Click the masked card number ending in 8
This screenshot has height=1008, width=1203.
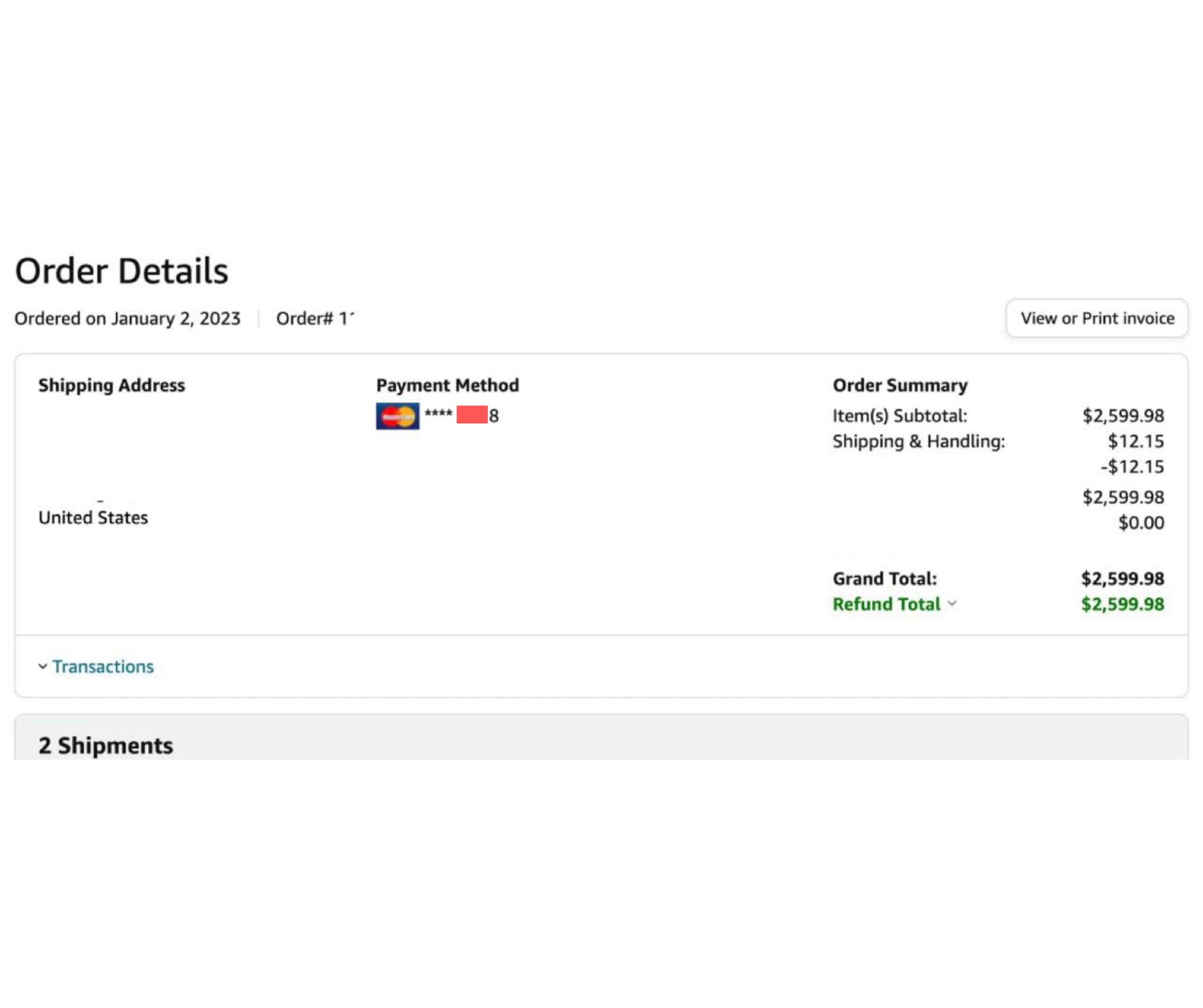[x=462, y=415]
